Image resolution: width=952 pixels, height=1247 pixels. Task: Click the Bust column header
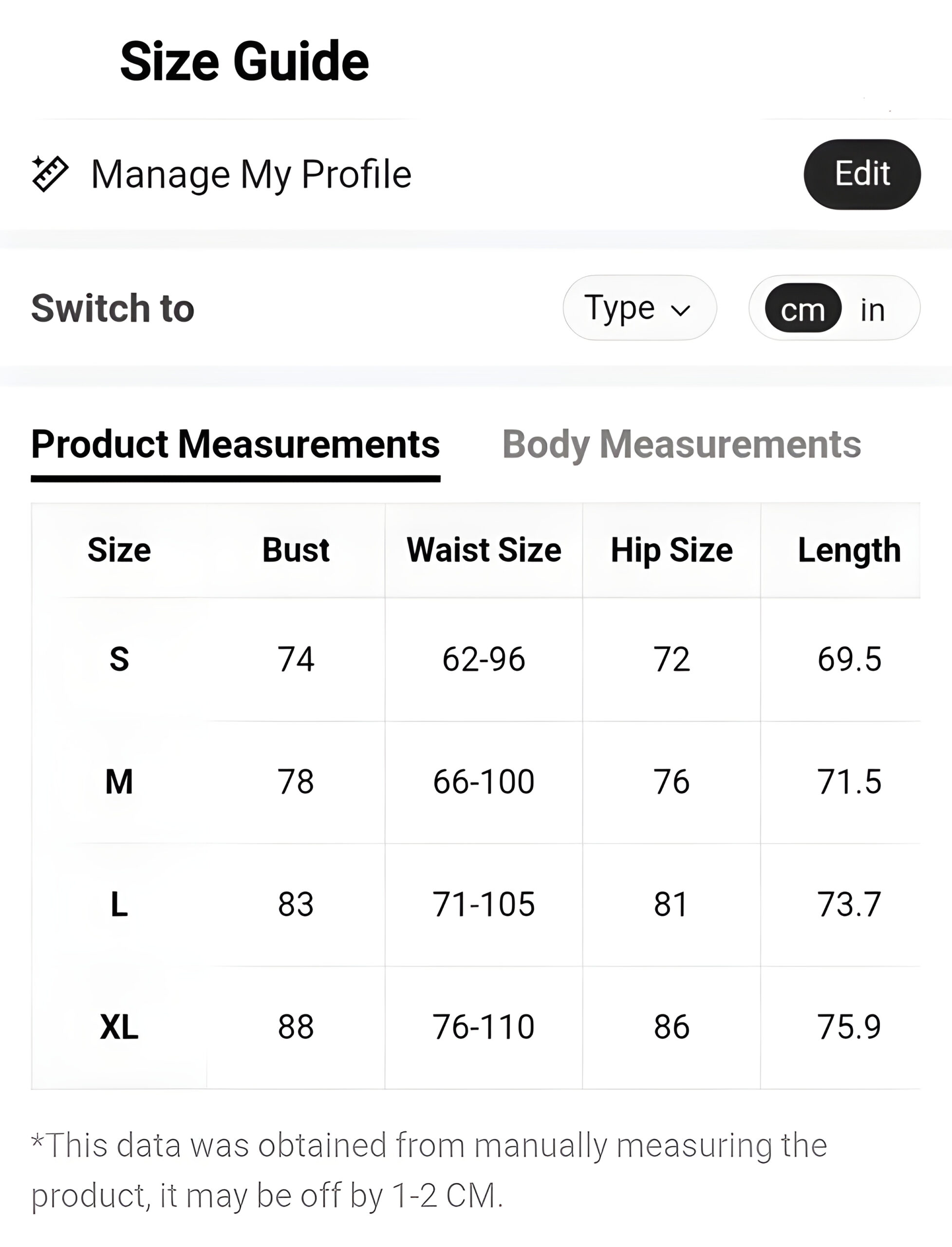point(296,550)
